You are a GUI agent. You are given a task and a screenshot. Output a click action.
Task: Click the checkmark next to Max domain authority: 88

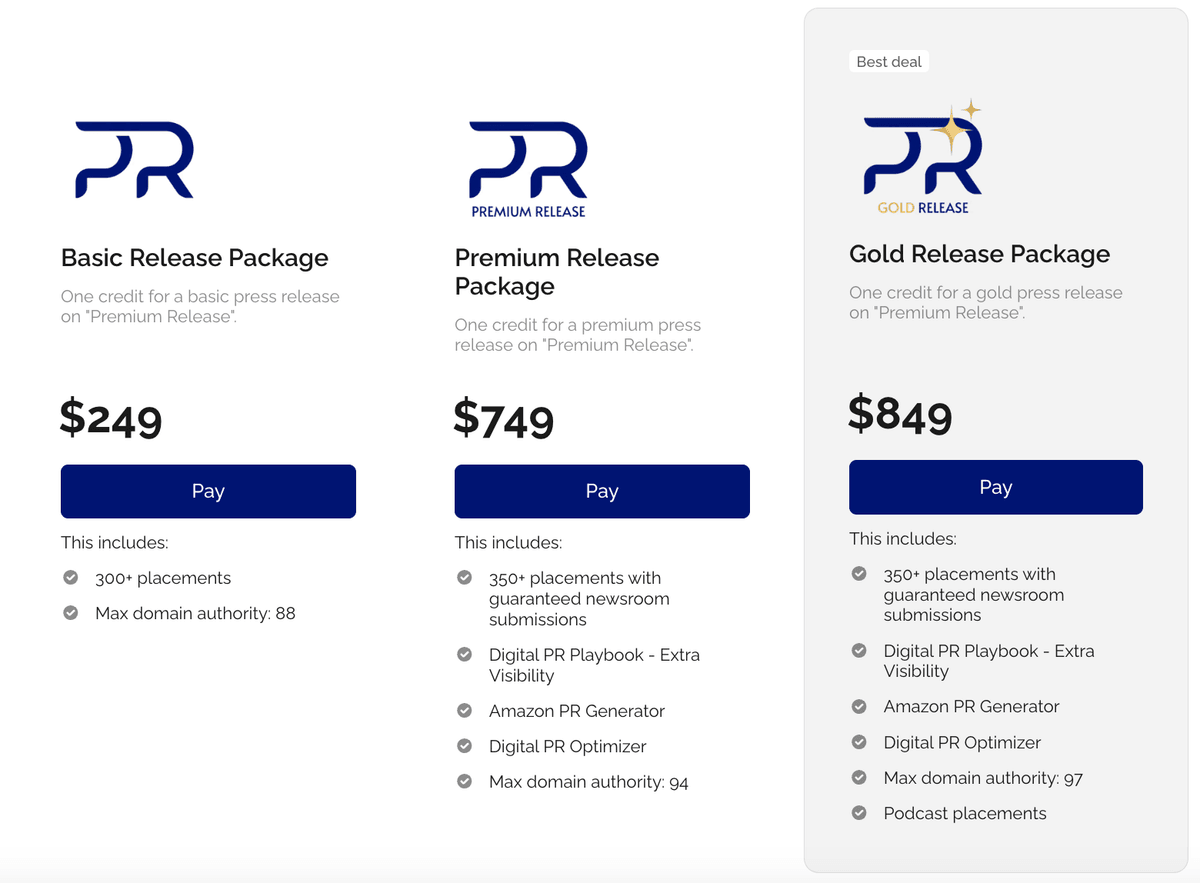pyautogui.click(x=70, y=613)
